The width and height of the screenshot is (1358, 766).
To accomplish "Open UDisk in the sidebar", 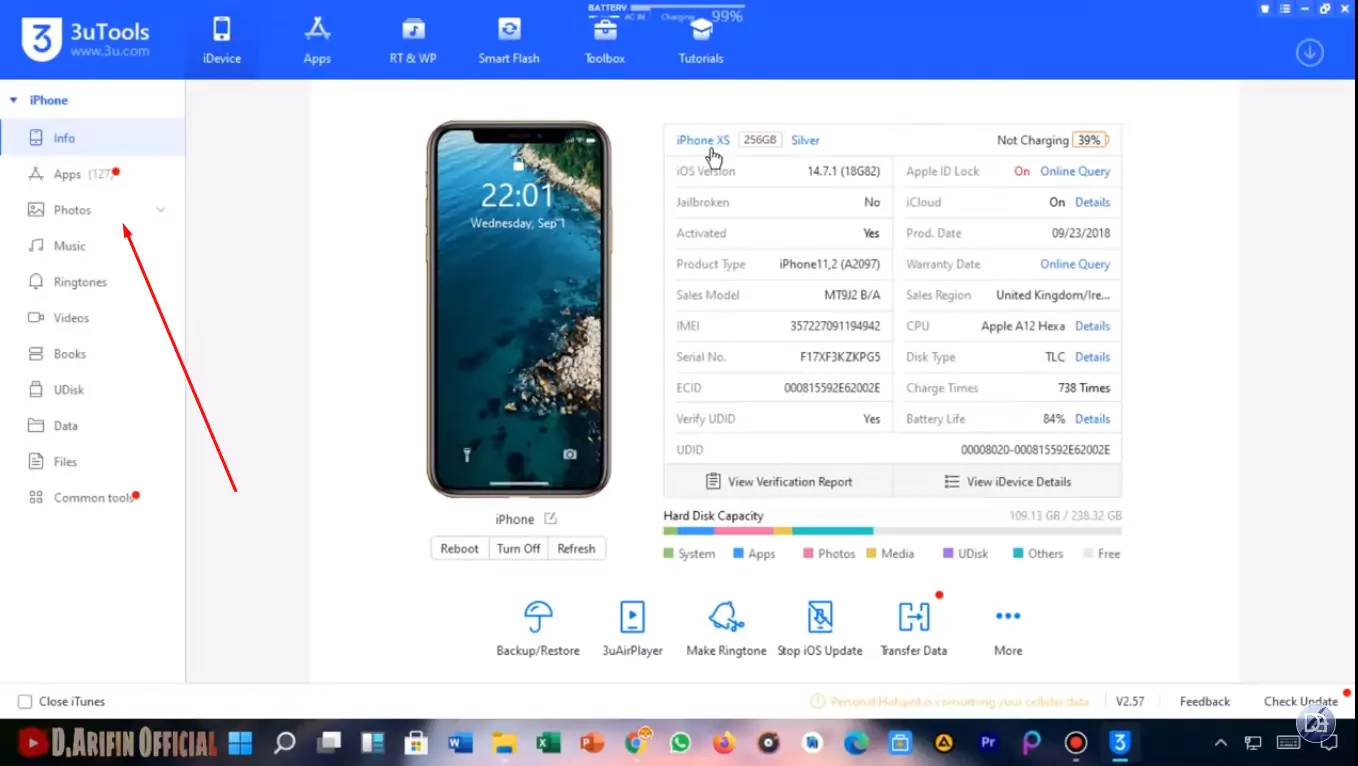I will (x=92, y=390).
